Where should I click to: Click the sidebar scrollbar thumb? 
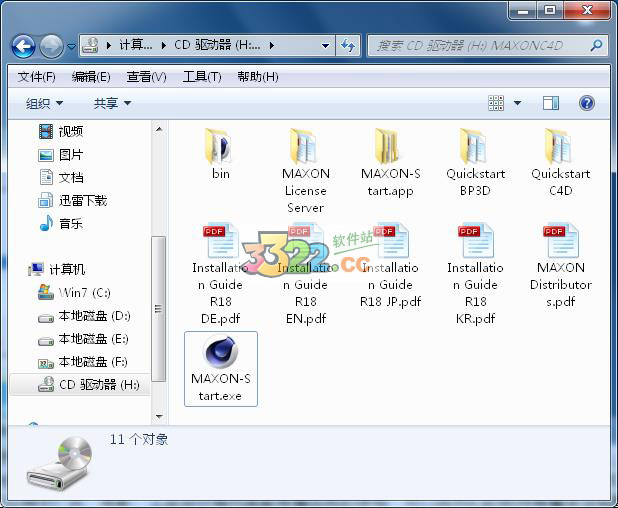tap(159, 309)
